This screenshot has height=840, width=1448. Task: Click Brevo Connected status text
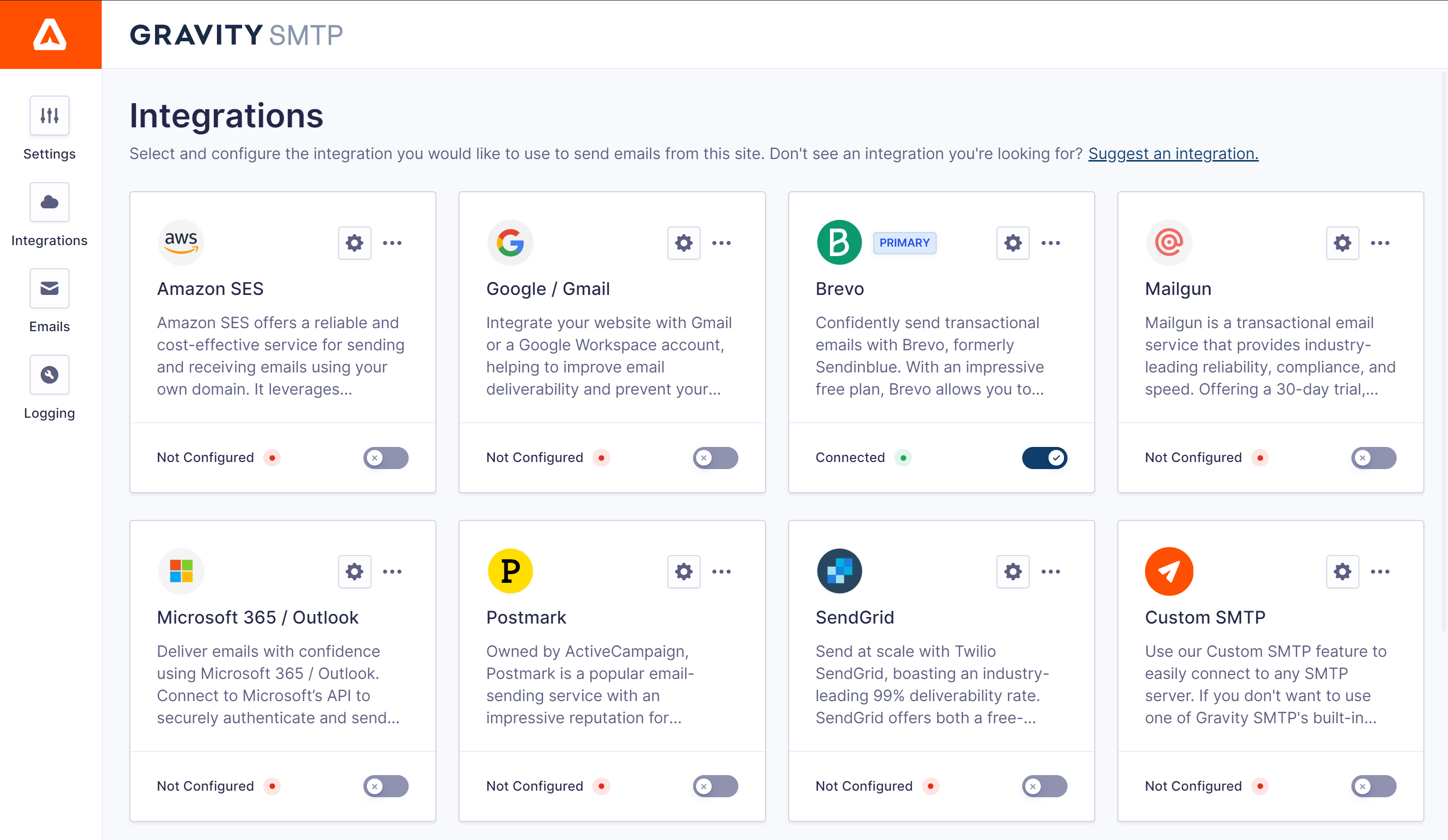click(851, 457)
